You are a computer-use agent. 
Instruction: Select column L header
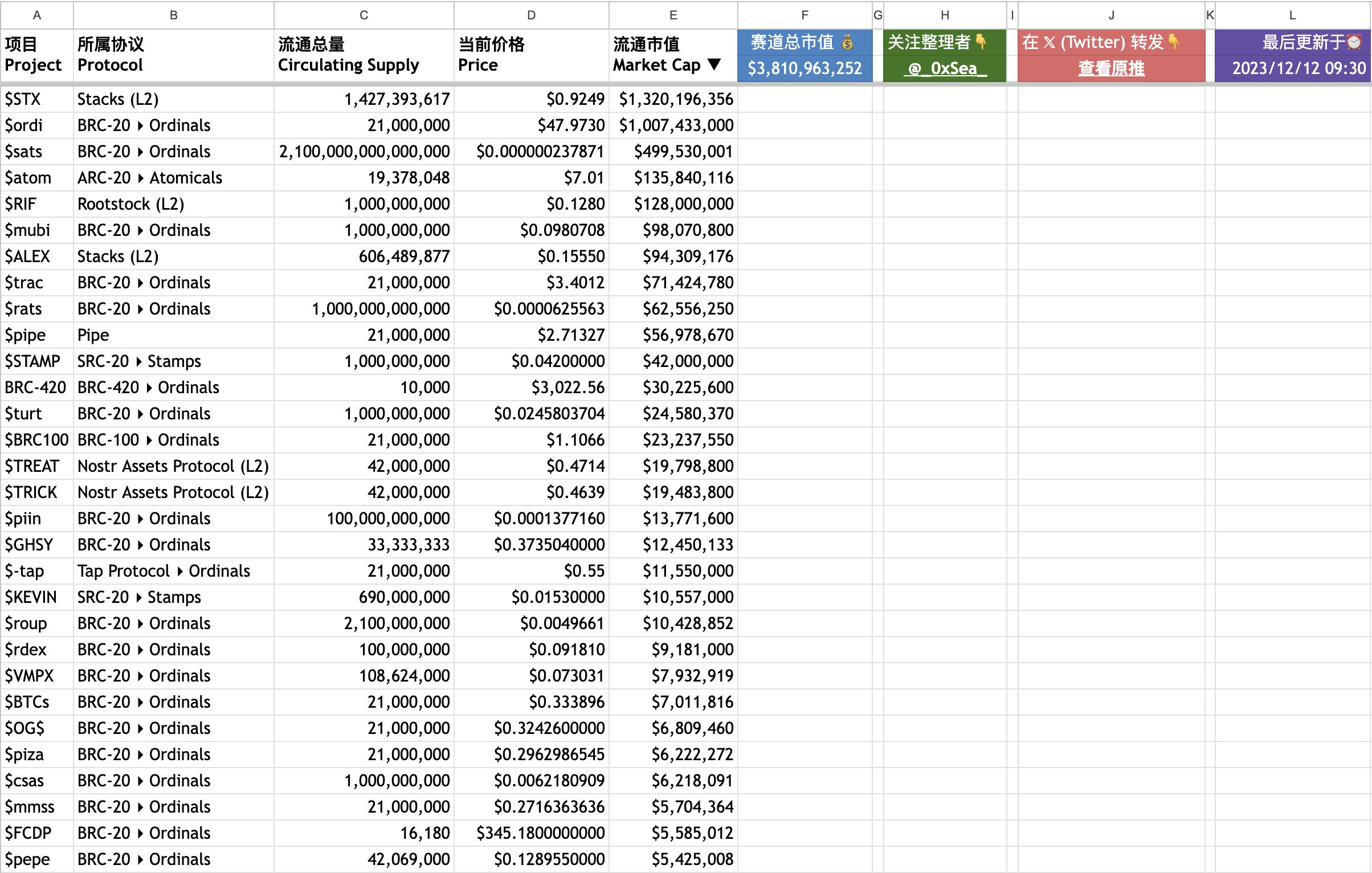(1293, 15)
